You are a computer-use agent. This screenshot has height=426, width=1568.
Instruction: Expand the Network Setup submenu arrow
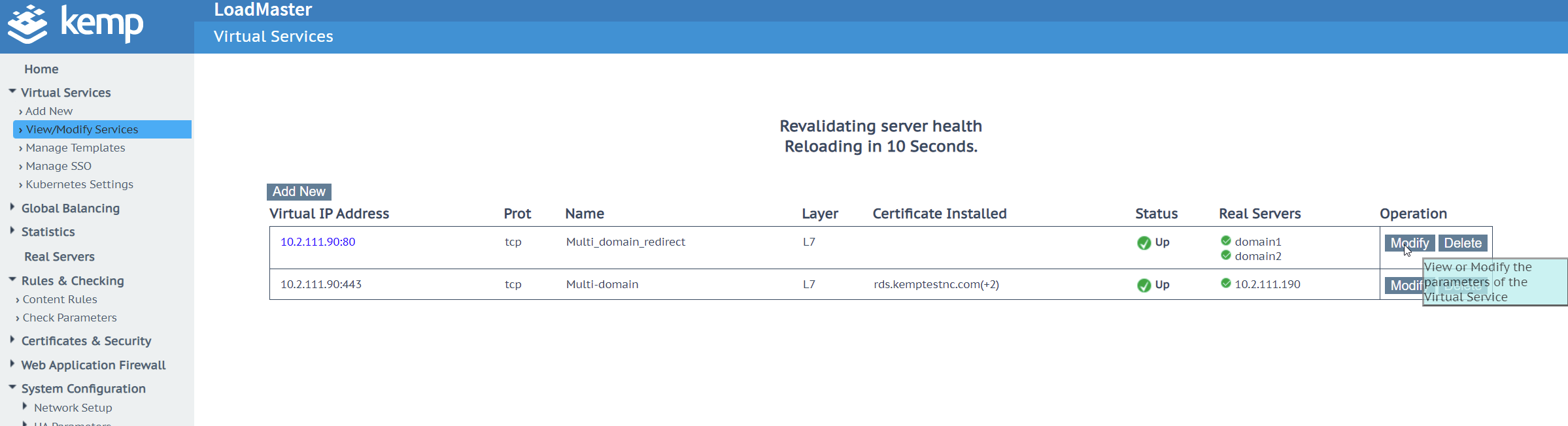(25, 406)
